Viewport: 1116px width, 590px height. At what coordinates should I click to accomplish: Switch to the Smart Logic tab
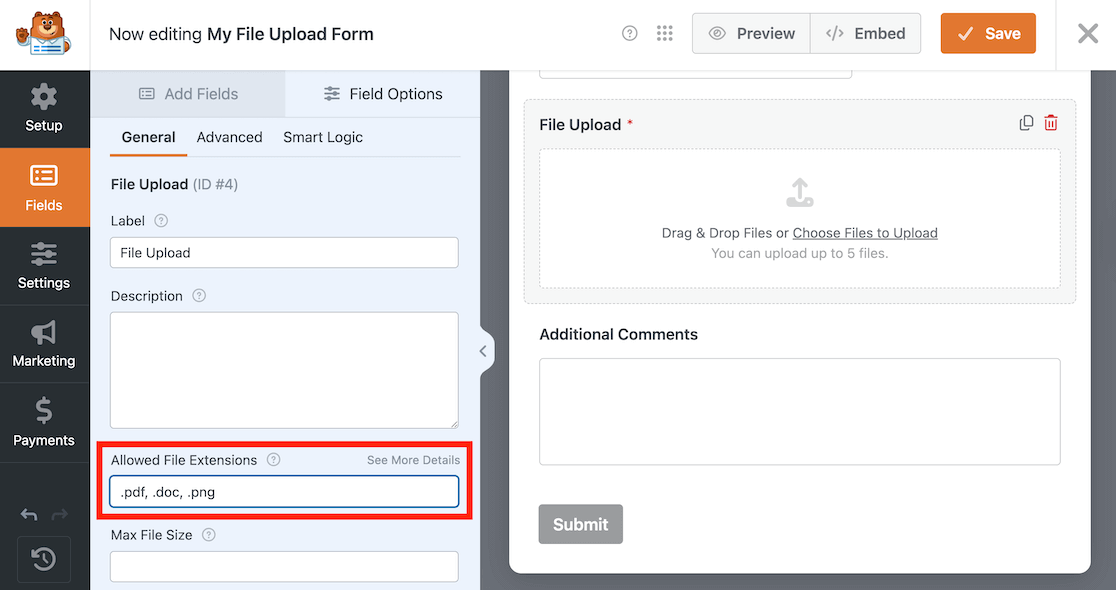pos(323,137)
